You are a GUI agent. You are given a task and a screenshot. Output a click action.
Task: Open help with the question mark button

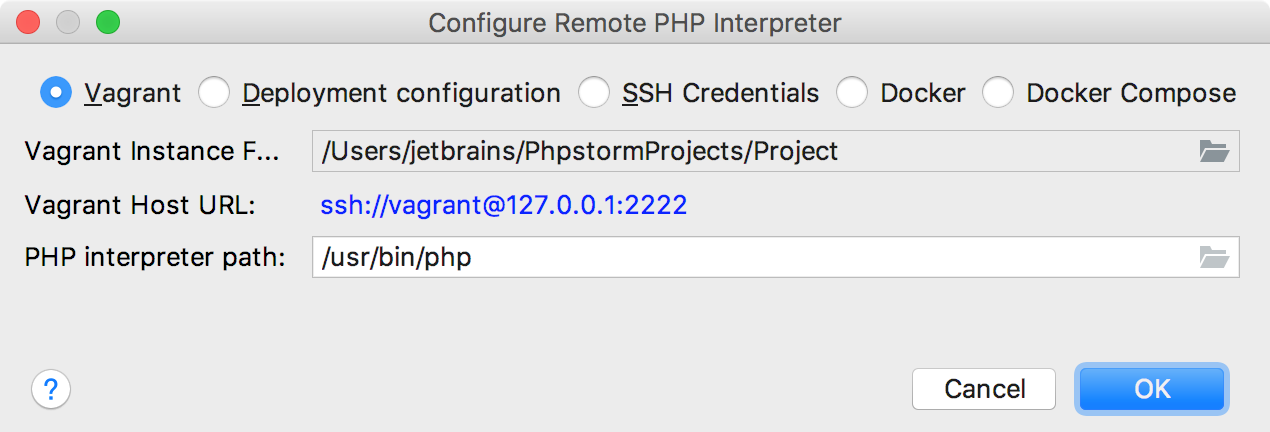tap(51, 388)
